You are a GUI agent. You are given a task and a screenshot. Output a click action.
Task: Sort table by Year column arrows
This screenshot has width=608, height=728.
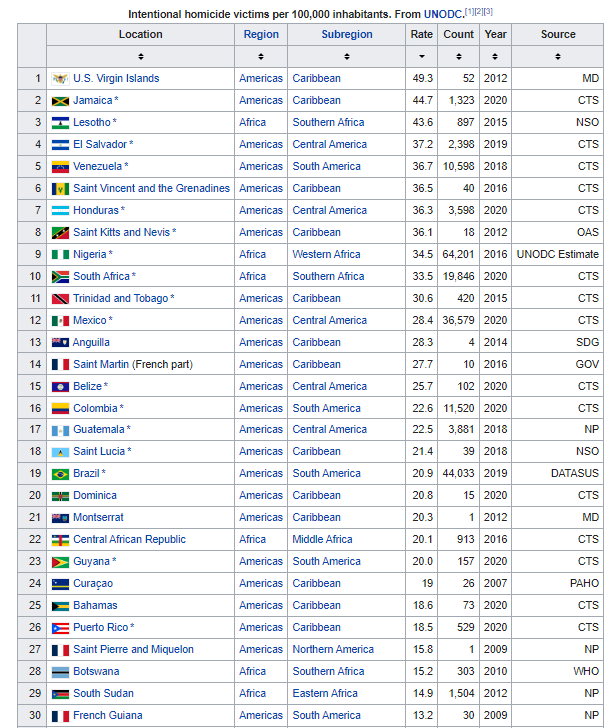point(495,57)
